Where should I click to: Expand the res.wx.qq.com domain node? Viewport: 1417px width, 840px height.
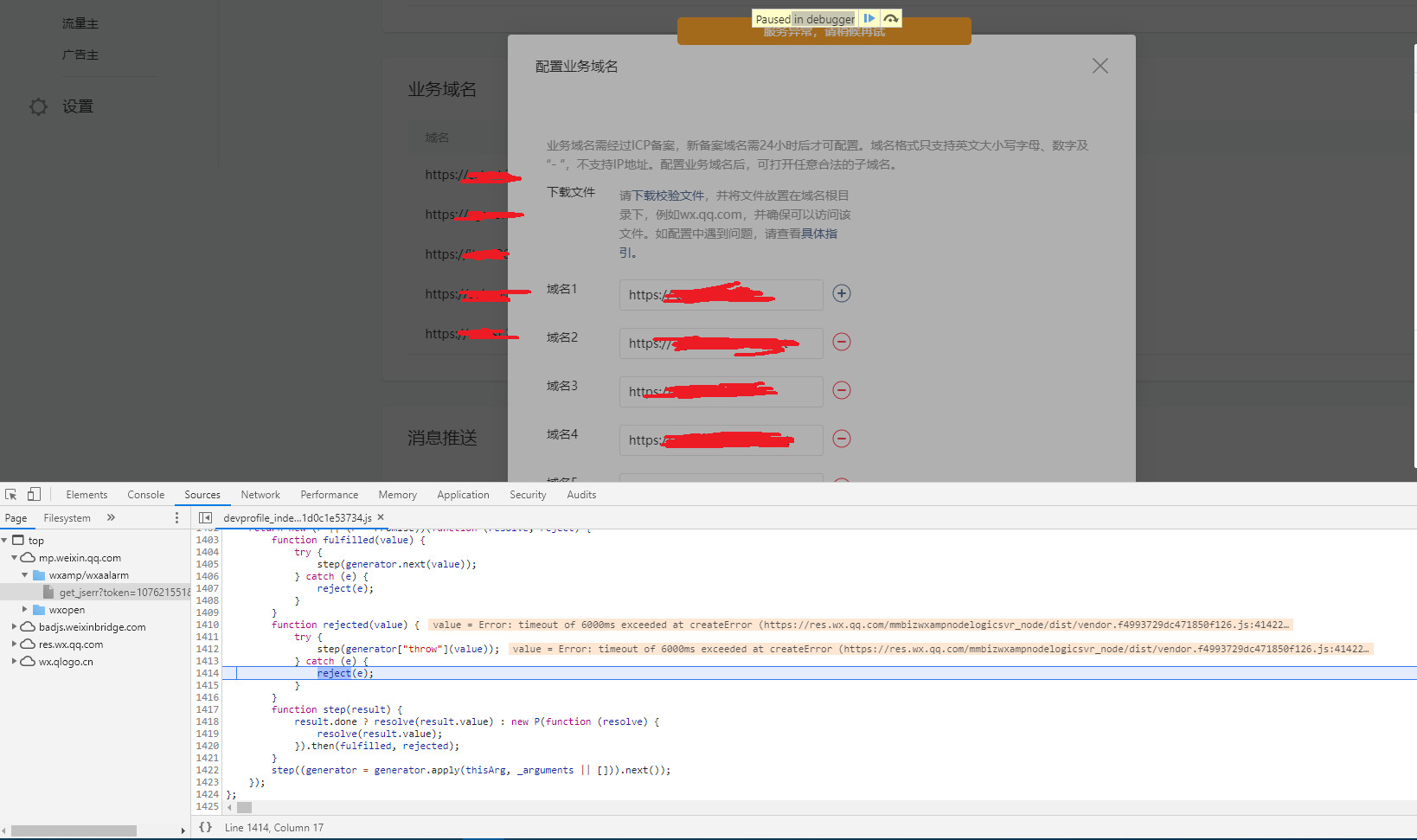[15, 644]
